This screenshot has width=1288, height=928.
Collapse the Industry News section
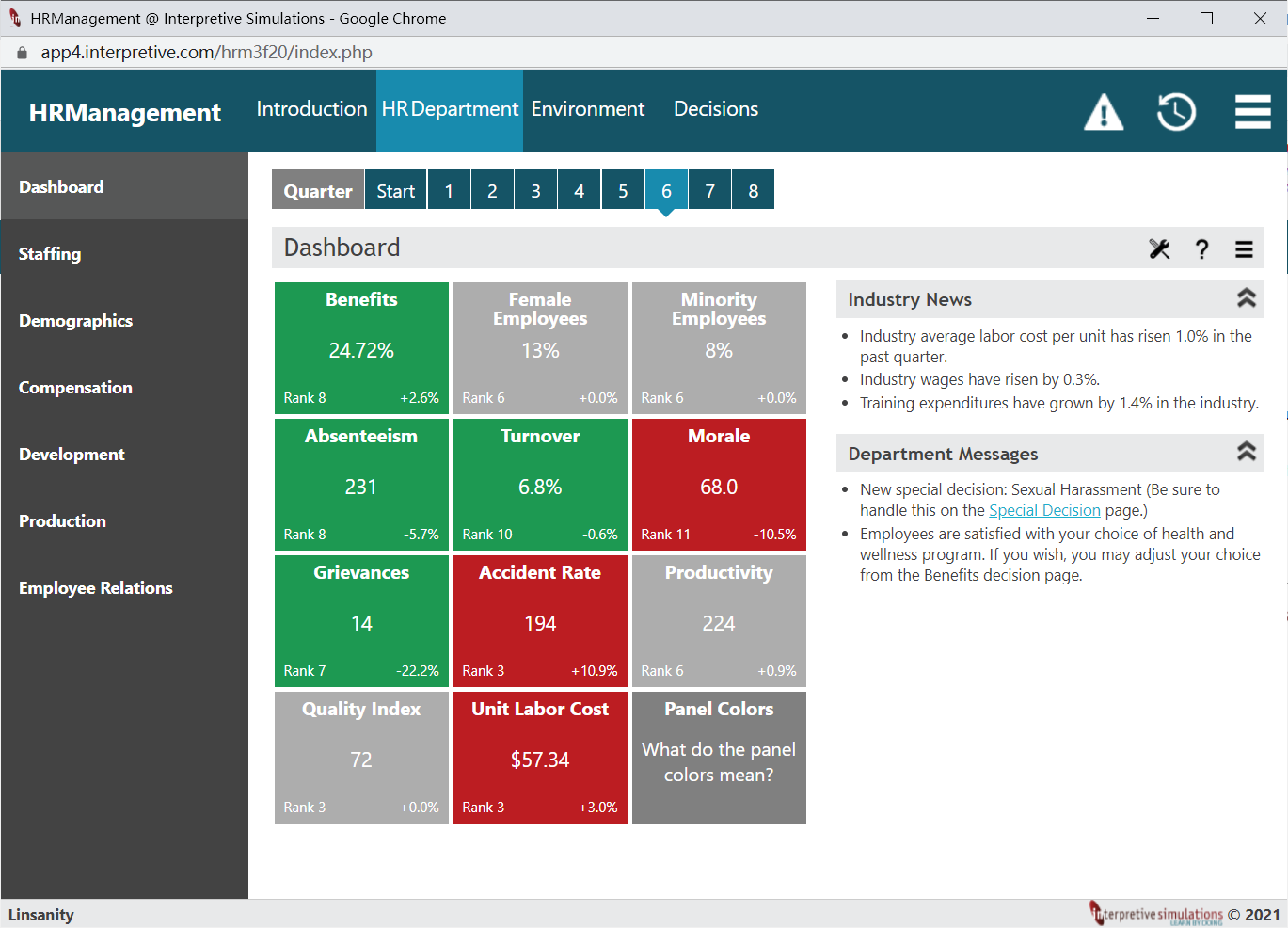[x=1247, y=298]
